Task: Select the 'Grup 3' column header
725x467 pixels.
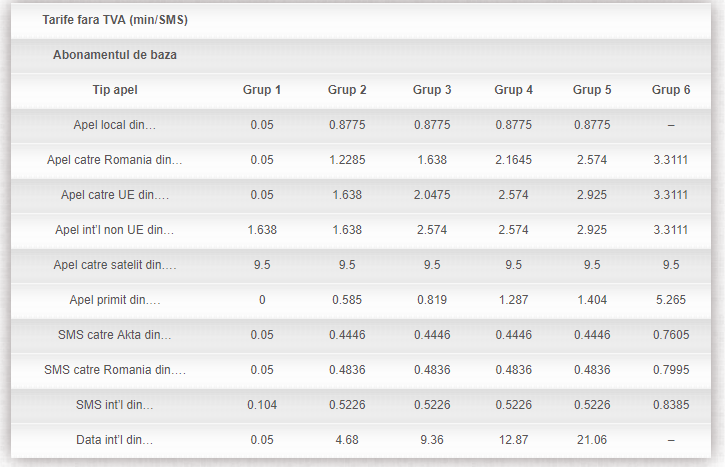Action: [x=432, y=90]
